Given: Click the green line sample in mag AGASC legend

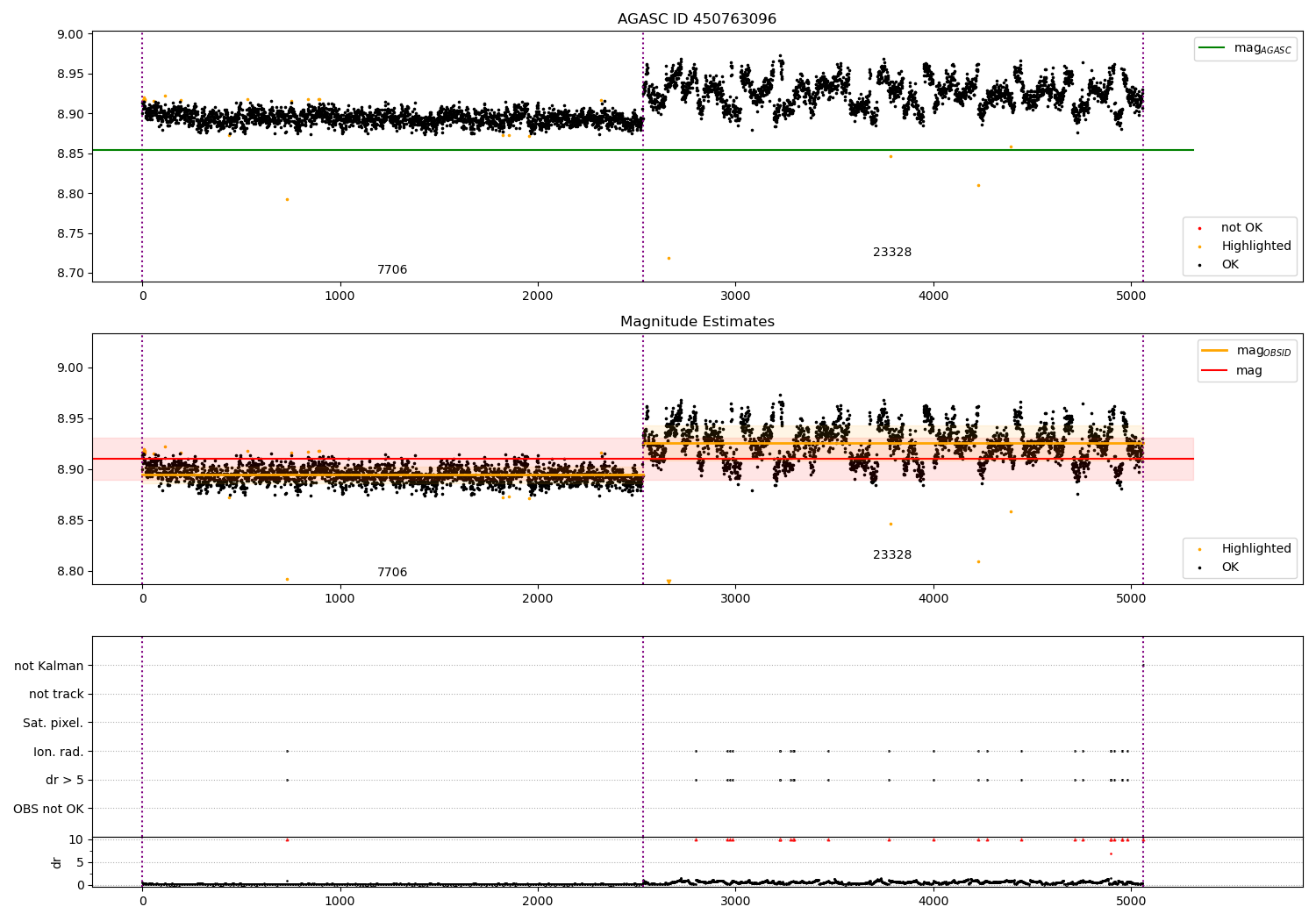Looking at the screenshot, I should pyautogui.click(x=1212, y=48).
